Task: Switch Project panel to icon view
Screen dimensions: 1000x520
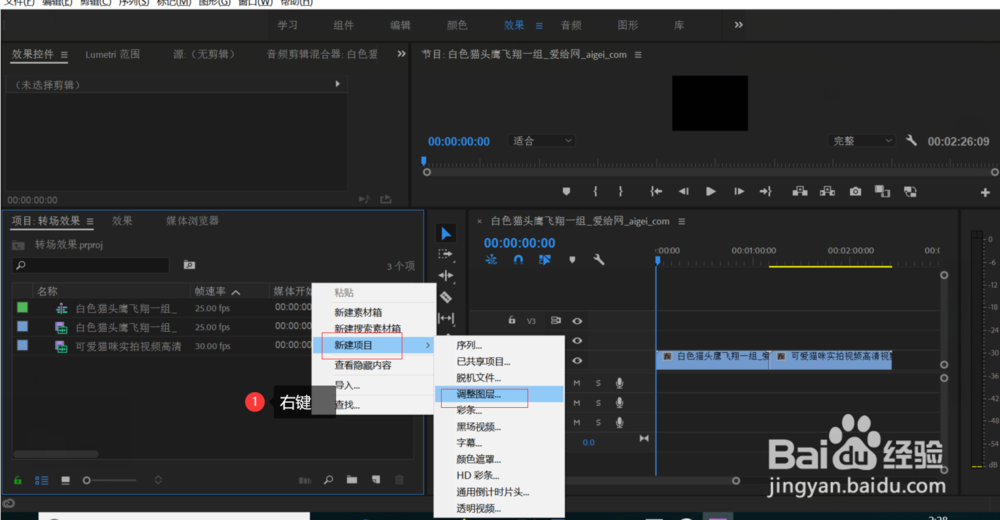Action: point(65,480)
